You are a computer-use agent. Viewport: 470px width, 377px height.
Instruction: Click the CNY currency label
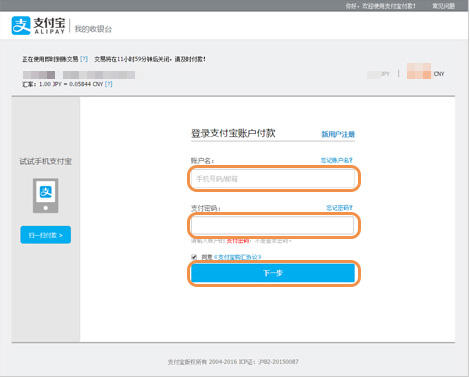pos(439,74)
